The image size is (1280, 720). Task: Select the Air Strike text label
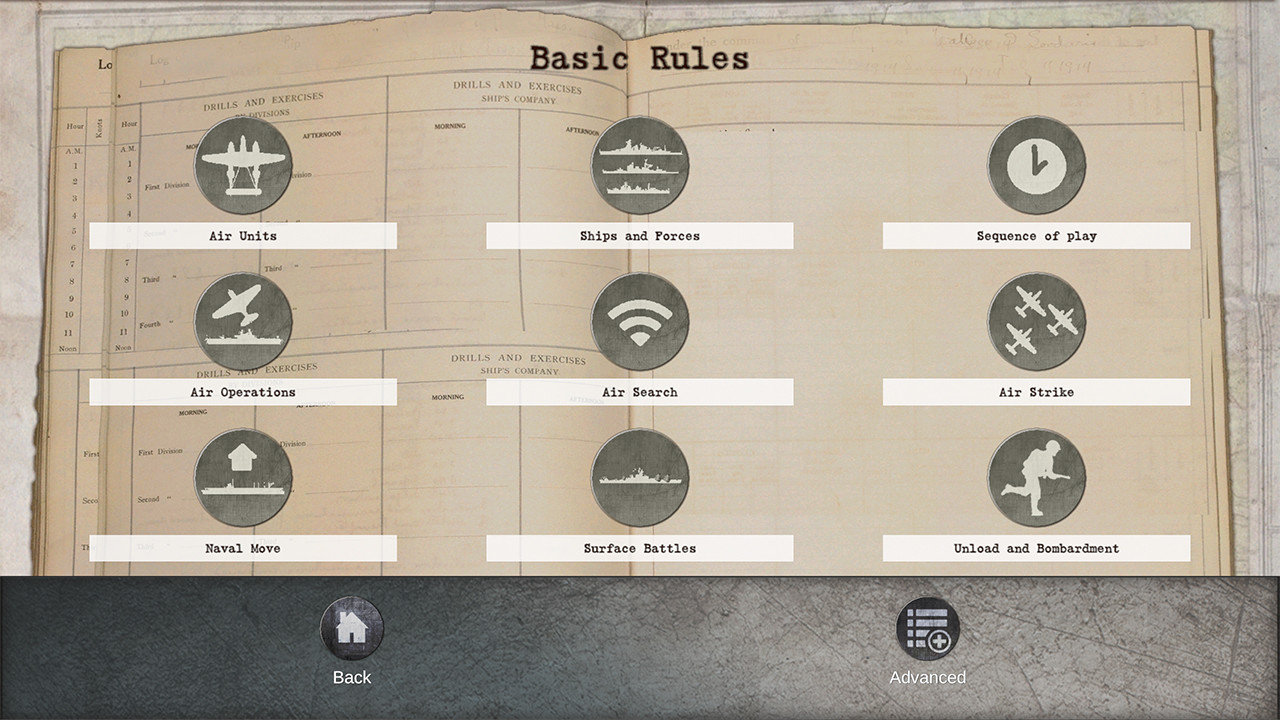tap(1036, 392)
